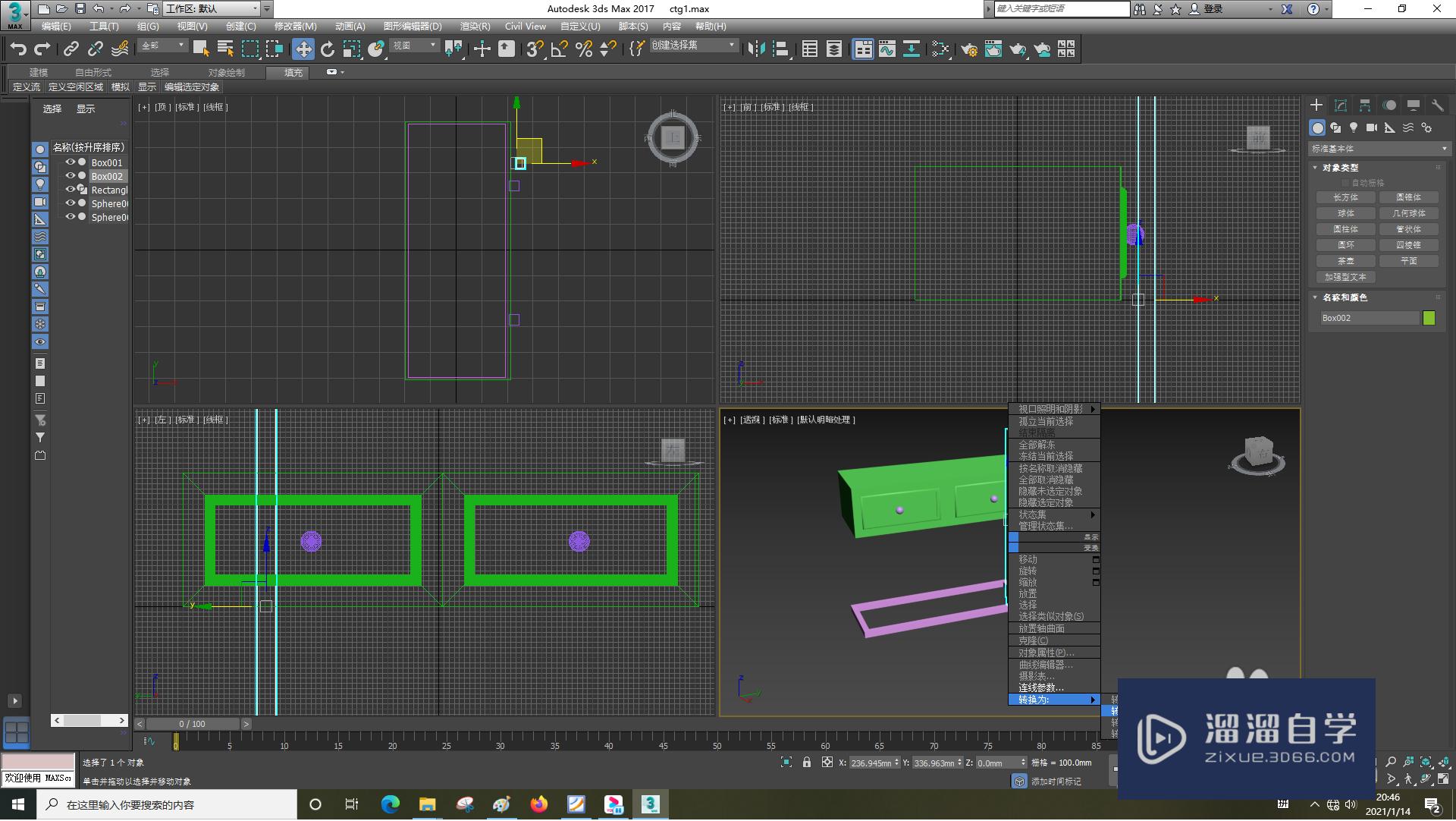This screenshot has height=821, width=1456.
Task: Open the 标准基本体 primitives dropdown
Action: (1379, 149)
